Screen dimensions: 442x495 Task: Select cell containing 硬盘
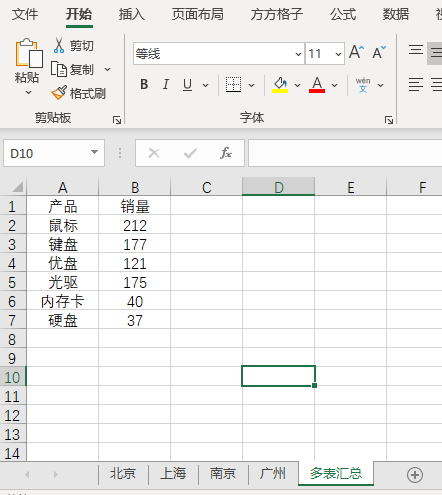point(63,320)
